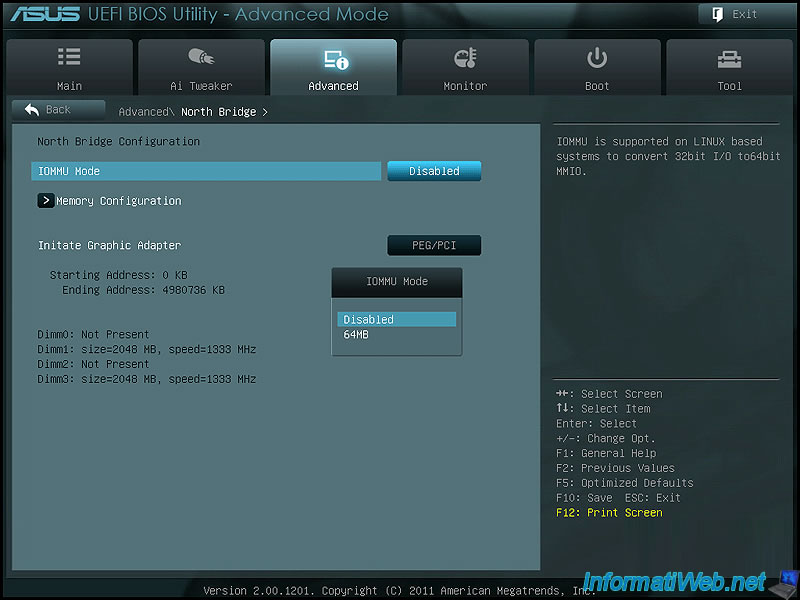Click the F12: Print Screen hint
Screen dimensions: 800x600
tap(609, 513)
